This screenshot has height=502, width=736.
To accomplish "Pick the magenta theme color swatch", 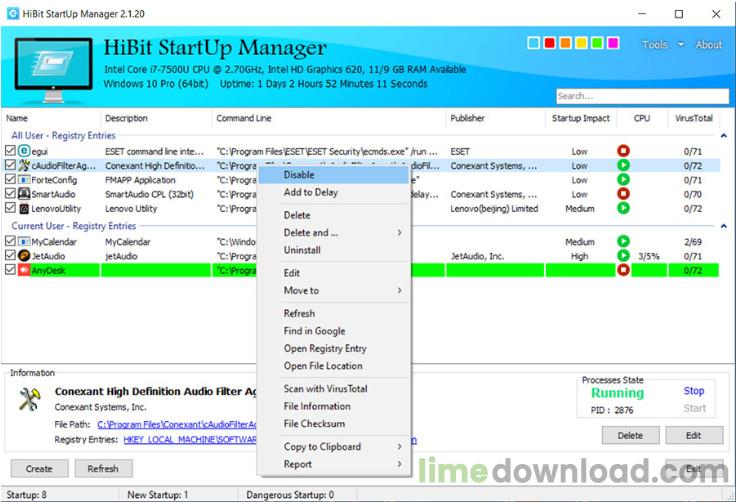I will [x=613, y=43].
